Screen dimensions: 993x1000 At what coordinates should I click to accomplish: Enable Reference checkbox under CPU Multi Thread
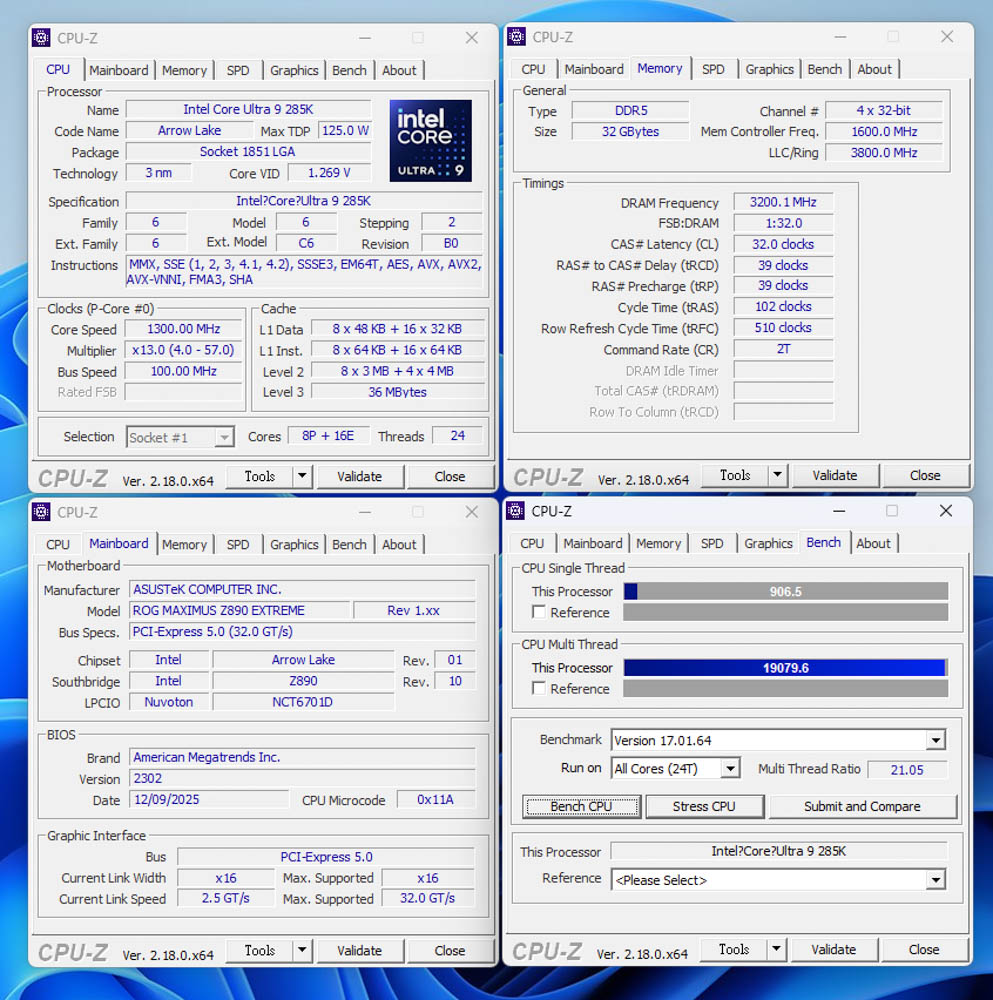click(539, 688)
